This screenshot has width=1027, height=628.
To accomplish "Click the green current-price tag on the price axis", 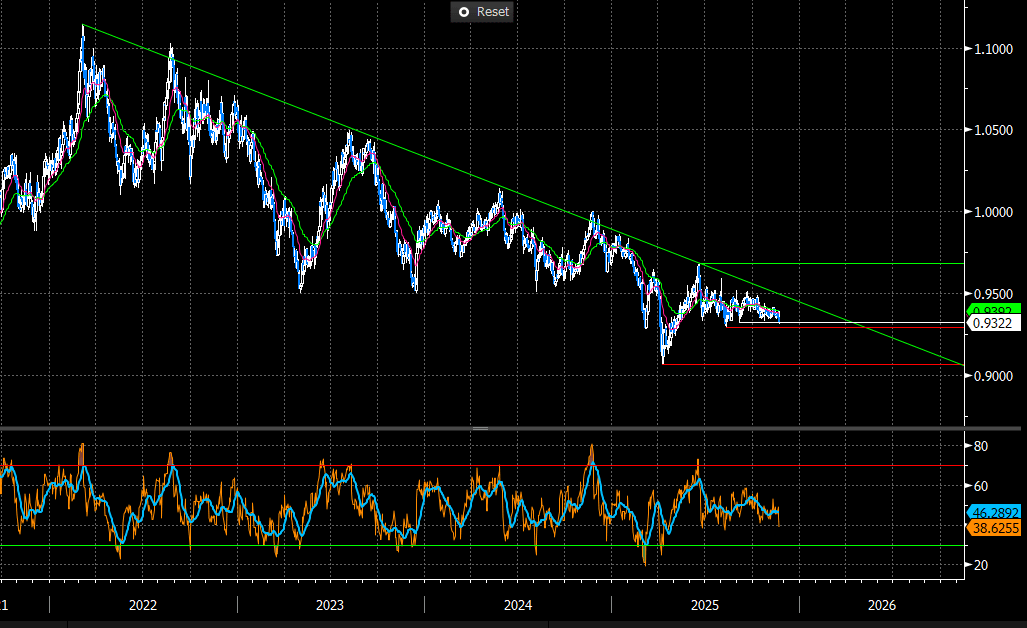I will point(994,310).
